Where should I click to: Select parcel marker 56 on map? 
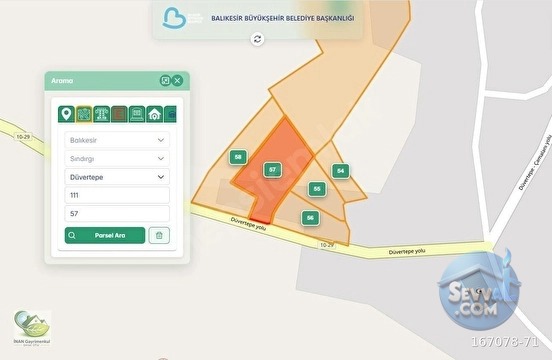pos(310,218)
